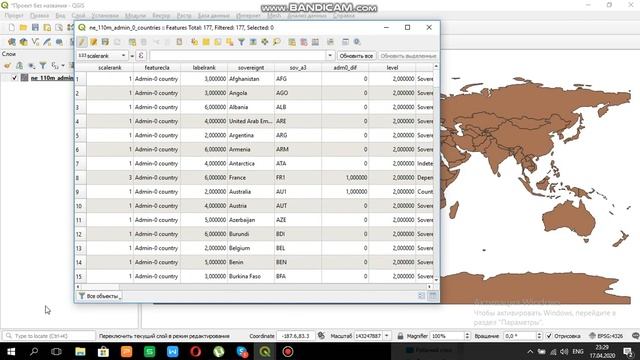Click Type to locate search box
Screen dimensions: 640x360
point(49,336)
